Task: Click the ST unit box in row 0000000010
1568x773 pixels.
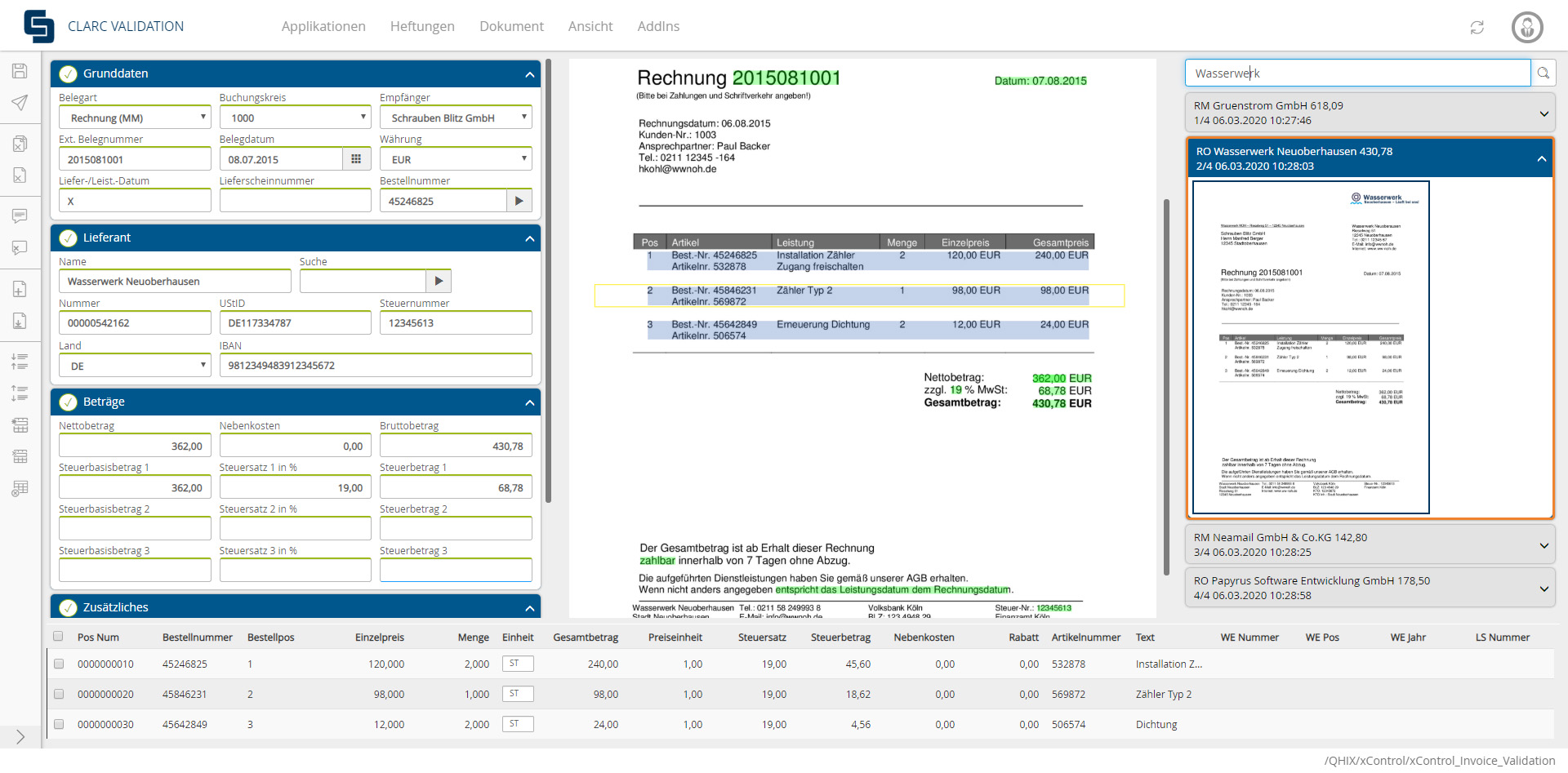Action: pos(518,664)
